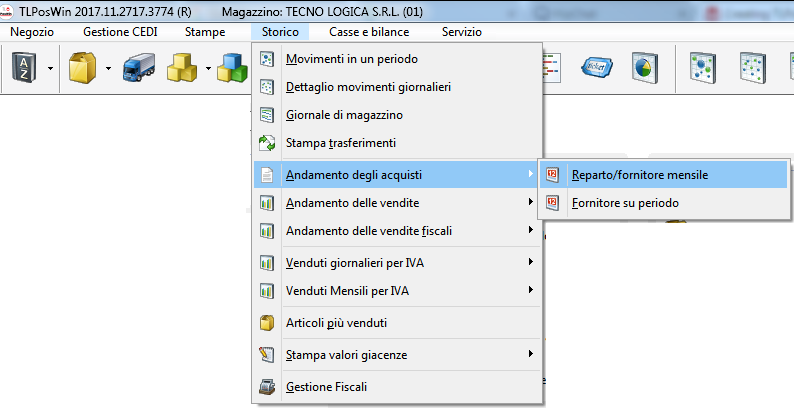Click the Reparto/fornitore mensile calendar icon

click(x=552, y=175)
